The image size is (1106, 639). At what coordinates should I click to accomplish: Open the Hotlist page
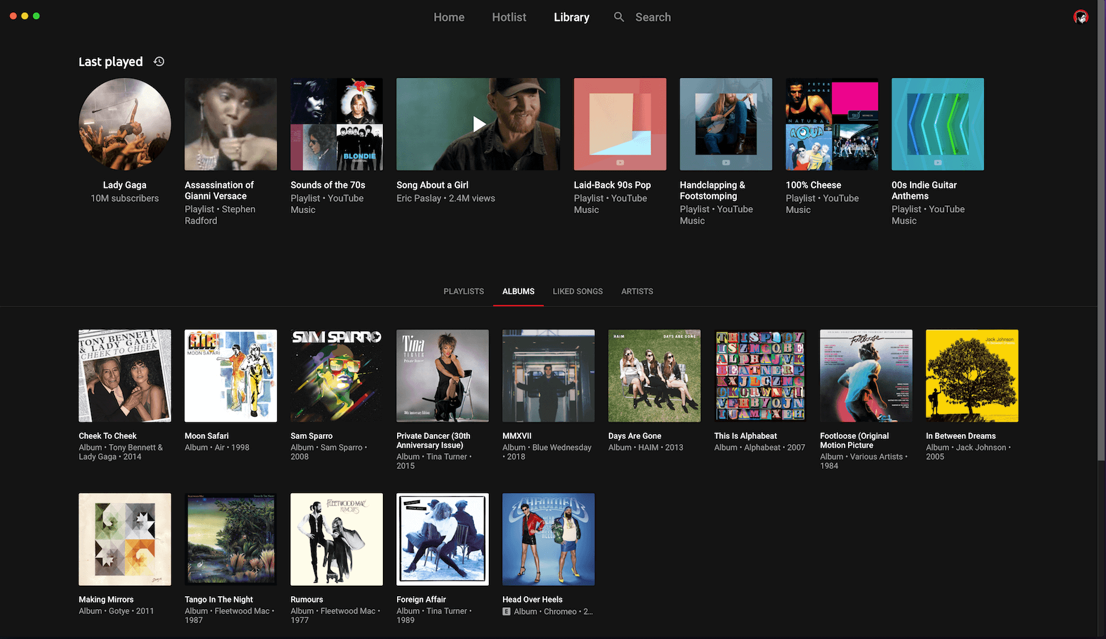point(509,17)
